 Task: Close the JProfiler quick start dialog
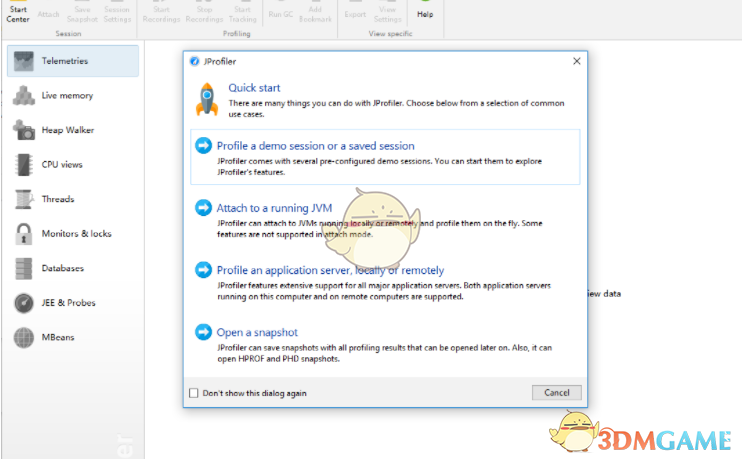coord(576,61)
